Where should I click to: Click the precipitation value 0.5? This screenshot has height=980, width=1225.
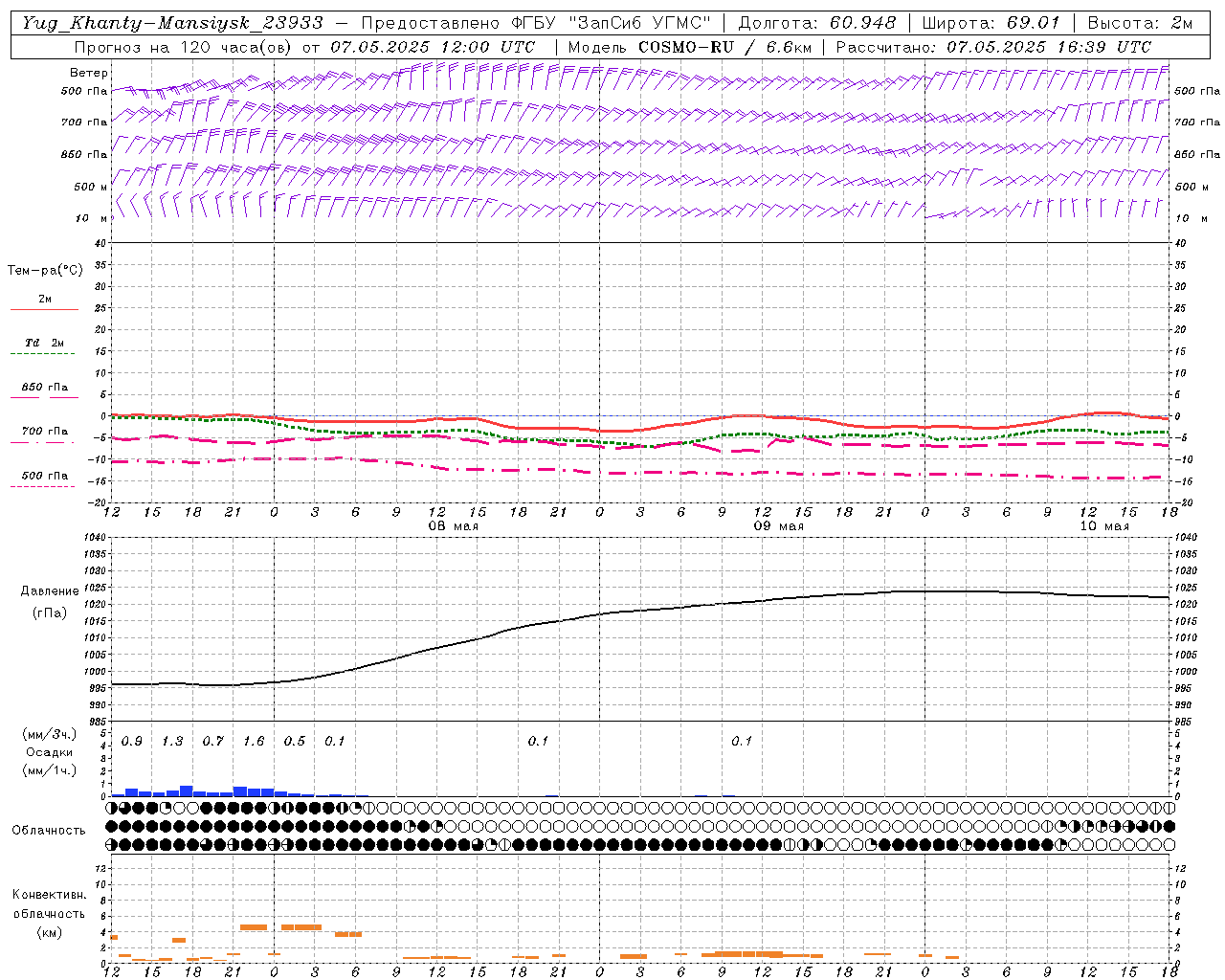pos(295,742)
